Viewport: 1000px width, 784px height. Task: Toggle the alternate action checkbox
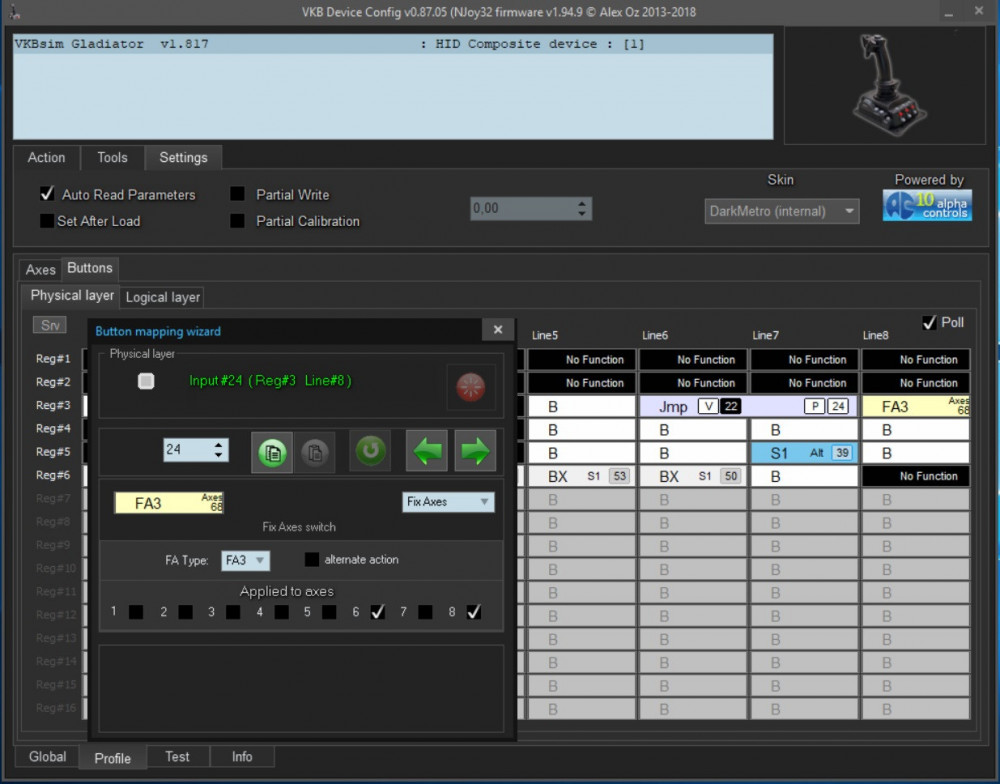(x=312, y=560)
